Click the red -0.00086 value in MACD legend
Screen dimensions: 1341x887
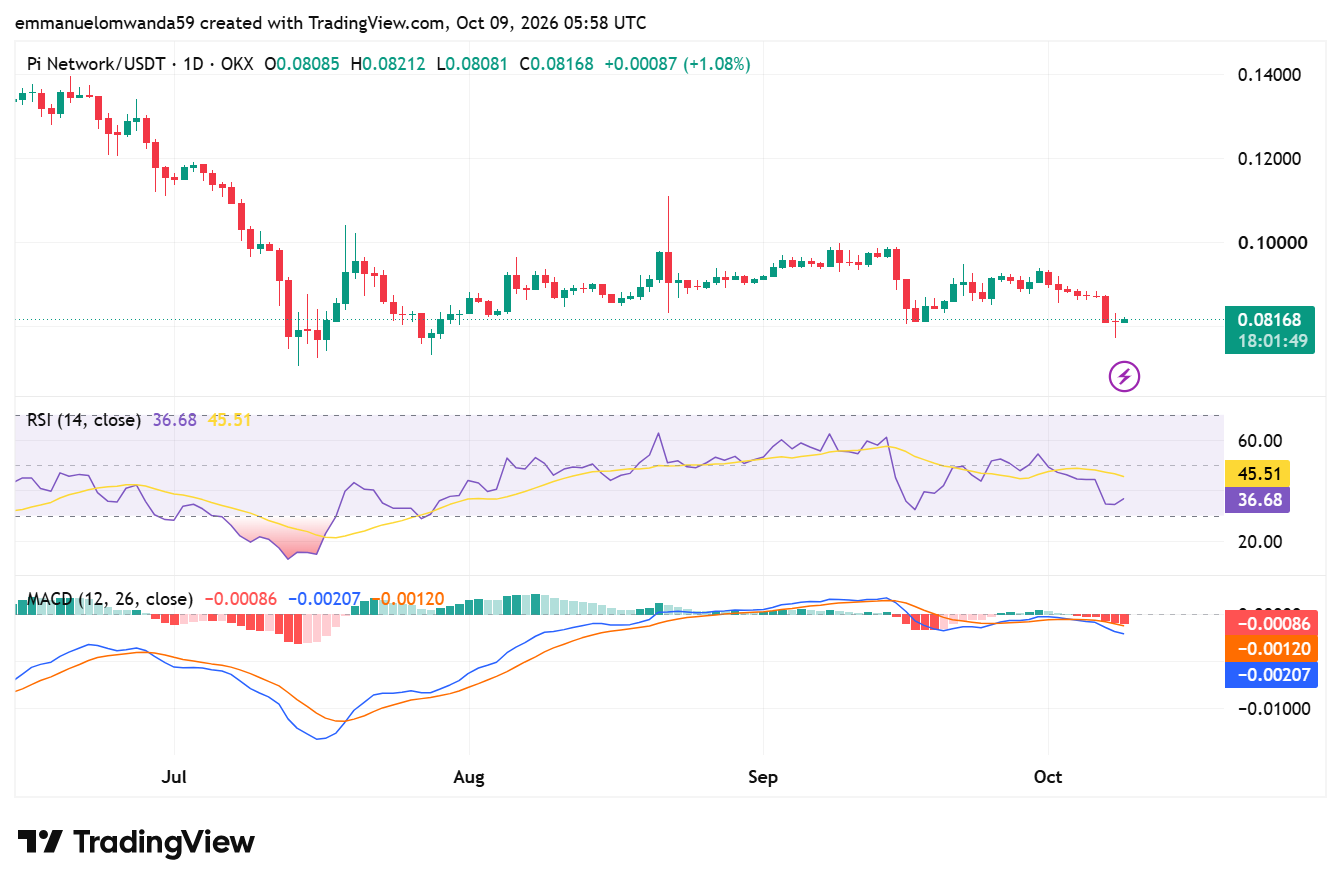pyautogui.click(x=241, y=599)
